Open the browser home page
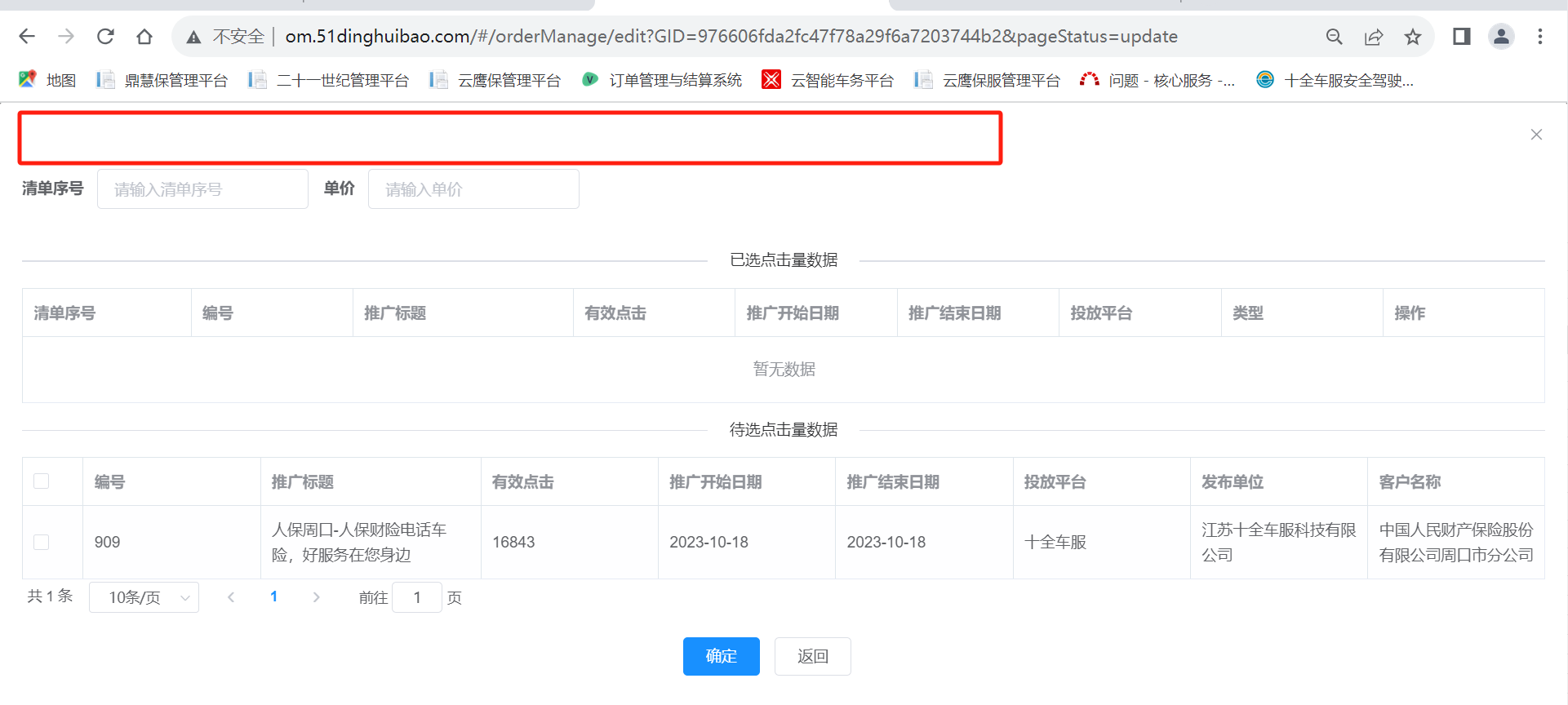This screenshot has width=1568, height=705. click(x=144, y=37)
